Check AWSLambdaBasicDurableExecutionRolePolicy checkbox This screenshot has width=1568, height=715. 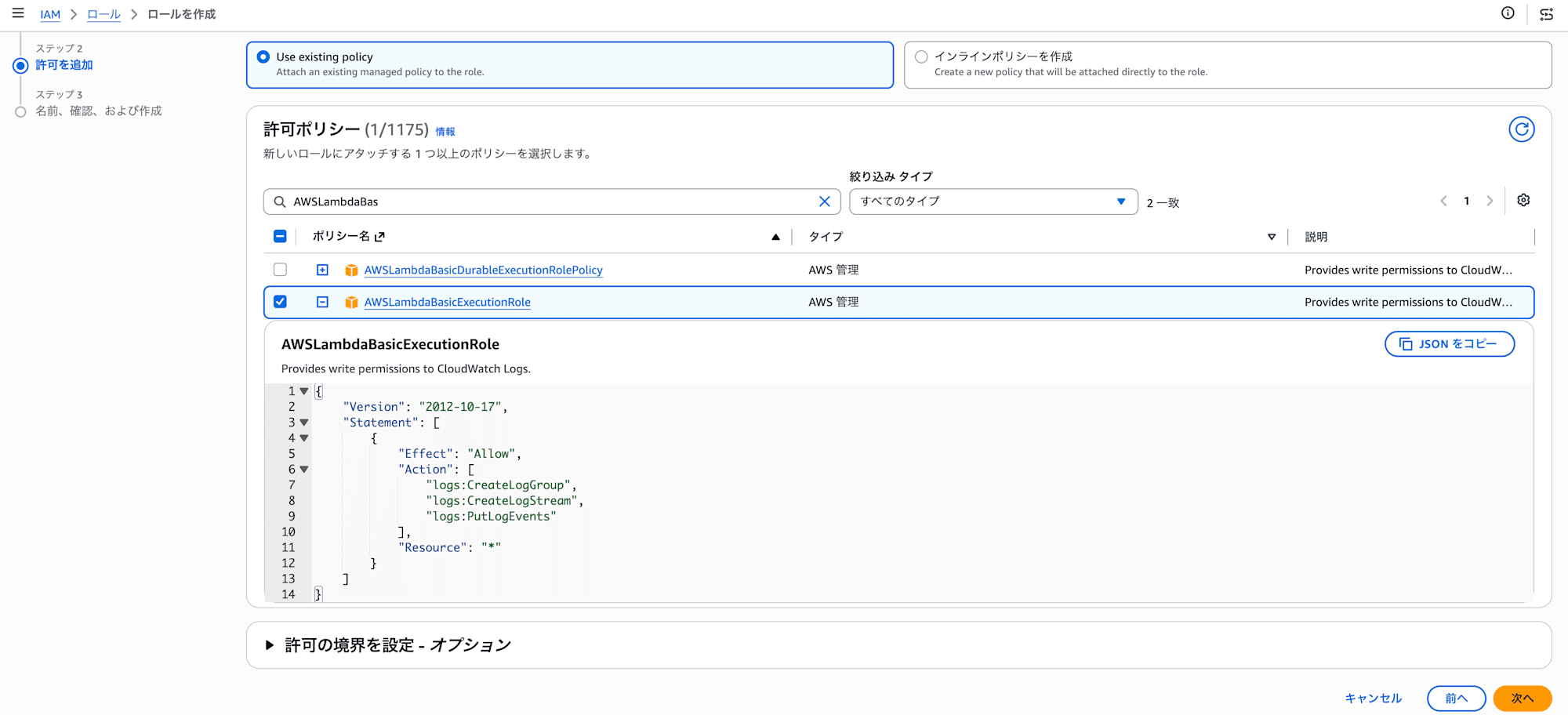(x=280, y=270)
